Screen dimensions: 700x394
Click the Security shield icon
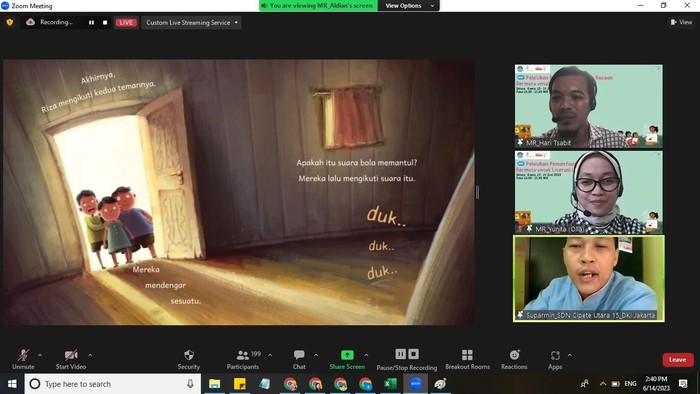[189, 355]
